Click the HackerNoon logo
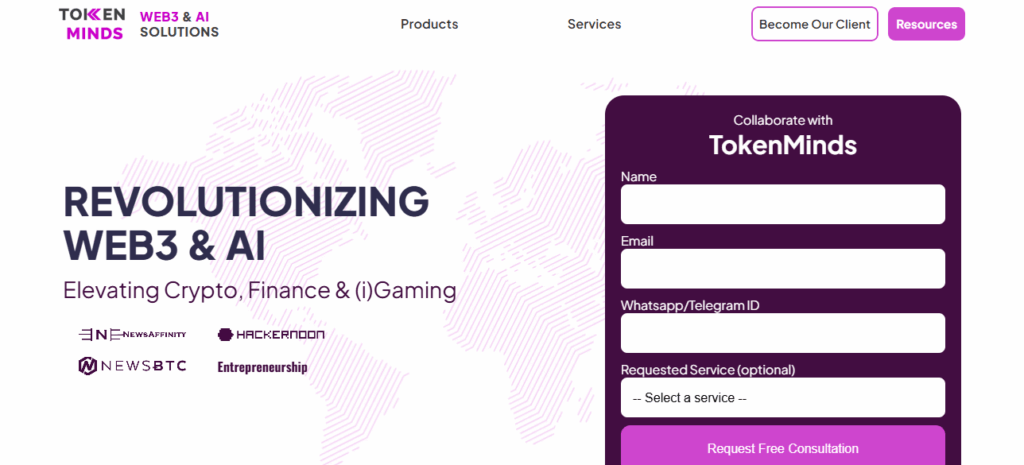This screenshot has width=1024, height=465. (271, 334)
